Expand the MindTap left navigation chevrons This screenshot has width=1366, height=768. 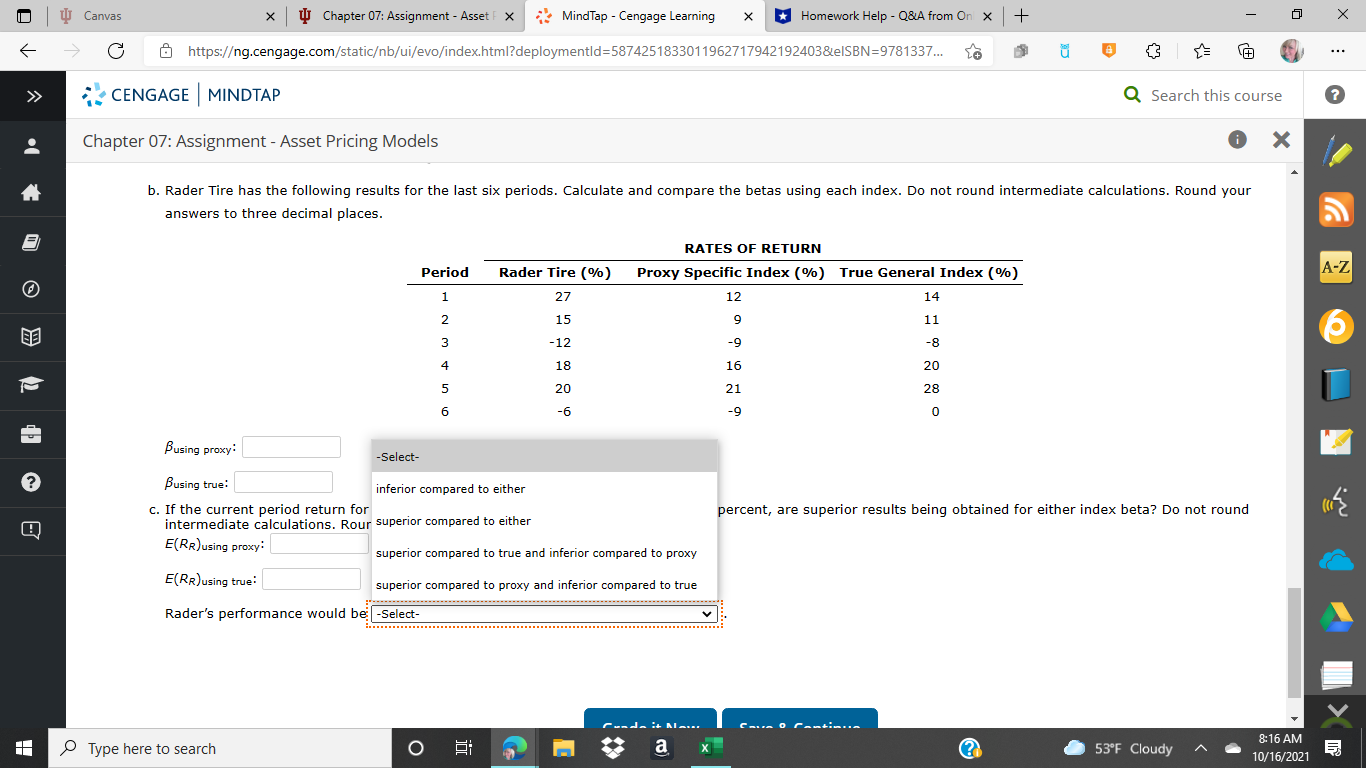[33, 96]
